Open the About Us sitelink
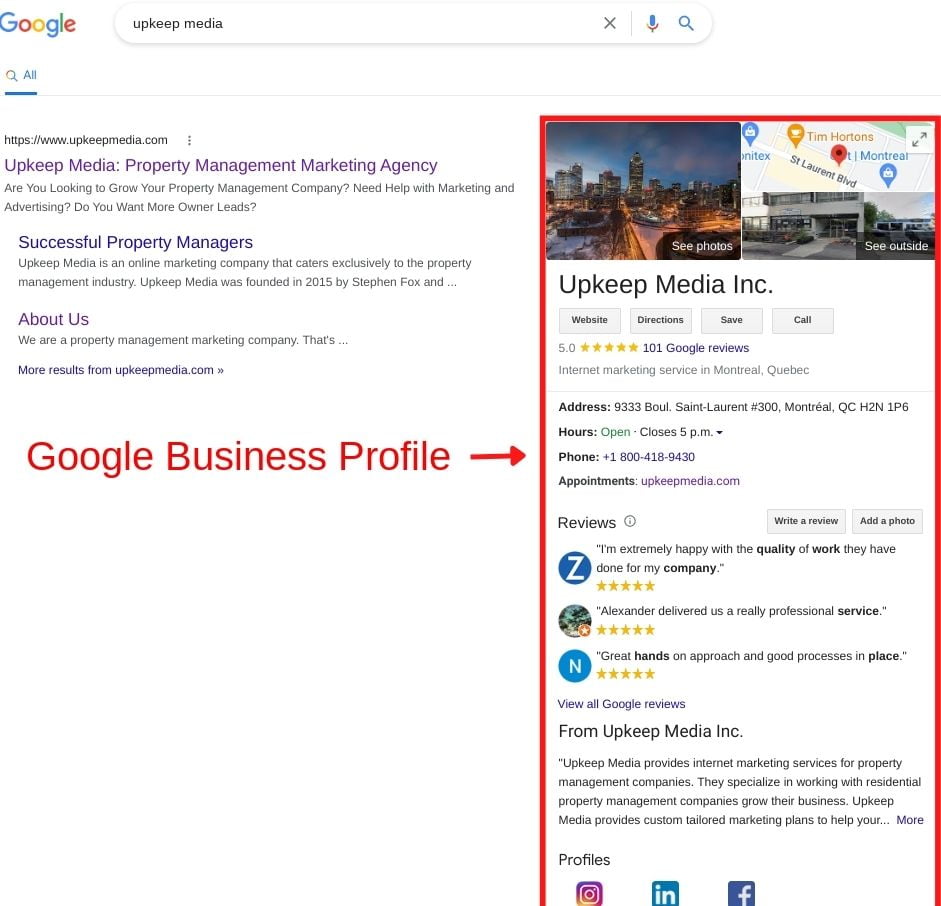941x906 pixels. tap(53, 319)
